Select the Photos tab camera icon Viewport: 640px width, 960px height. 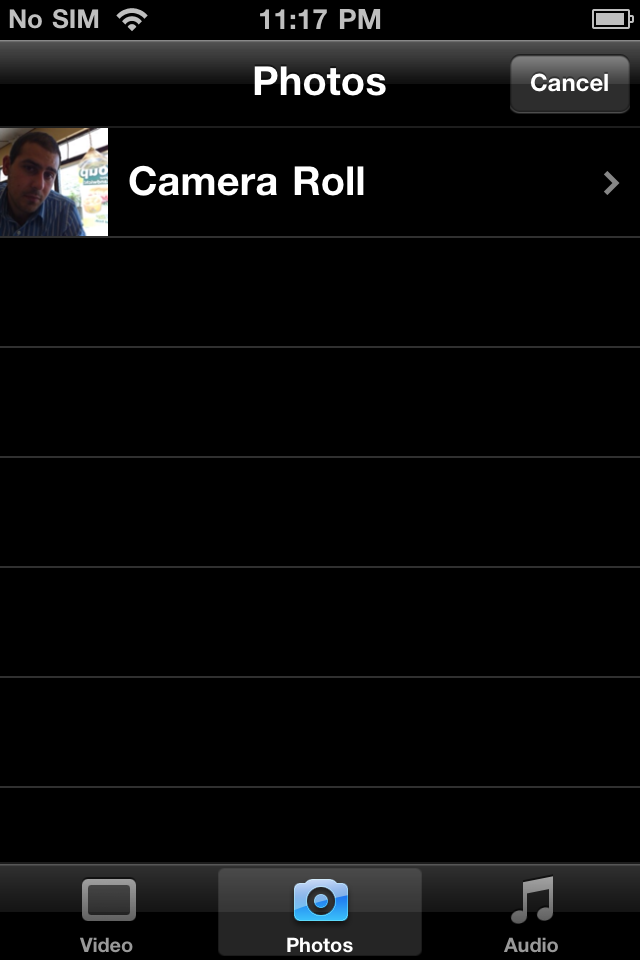coord(320,901)
